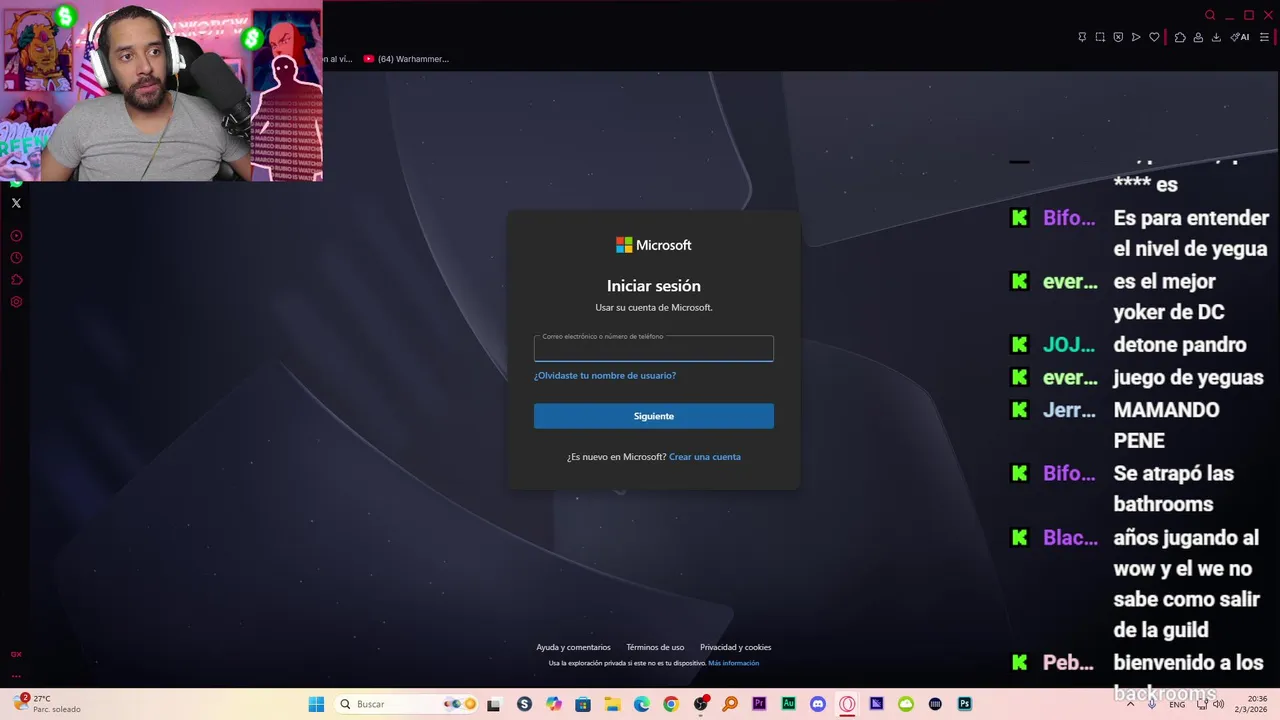Click chat message 'Se atrapó las bathrooms'
Viewport: 1280px width, 720px height.
coord(1174,488)
